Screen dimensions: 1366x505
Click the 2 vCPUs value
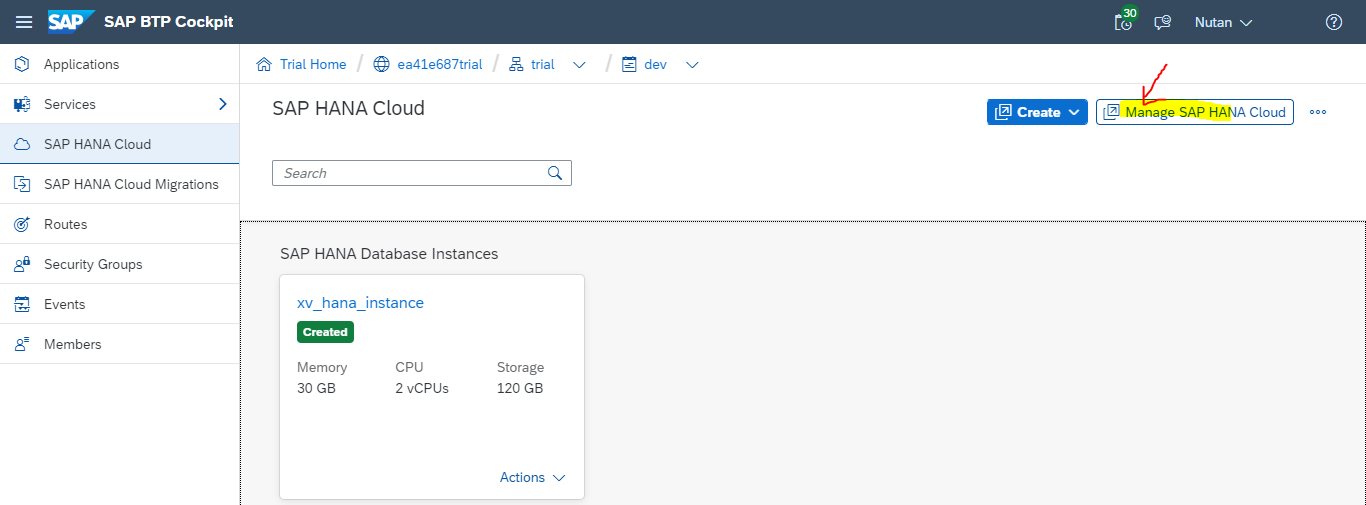pyautogui.click(x=422, y=388)
